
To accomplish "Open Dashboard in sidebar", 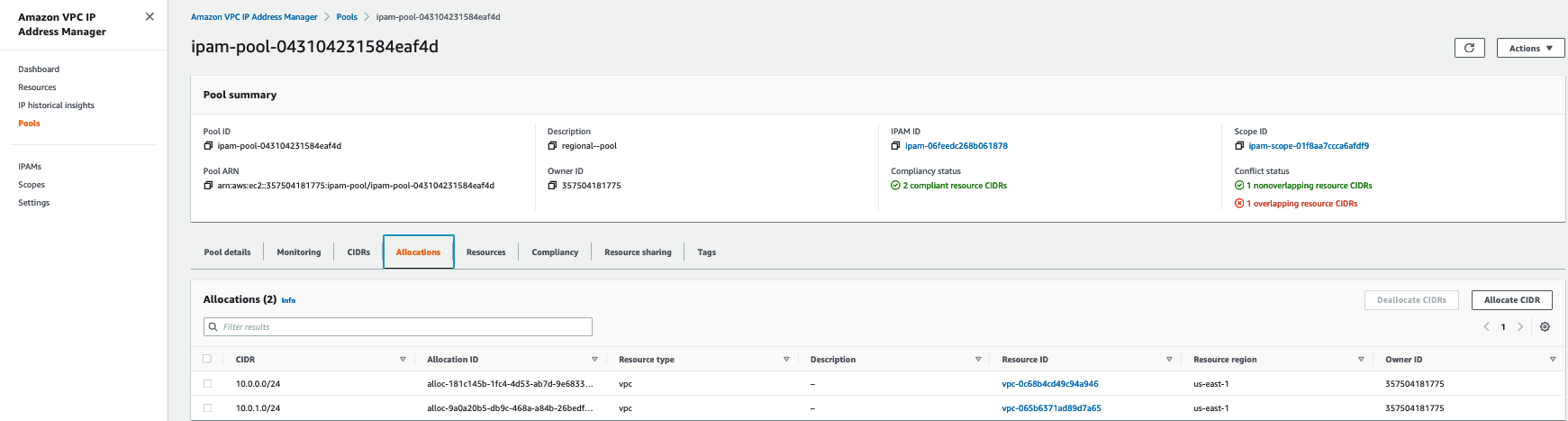I will (39, 69).
